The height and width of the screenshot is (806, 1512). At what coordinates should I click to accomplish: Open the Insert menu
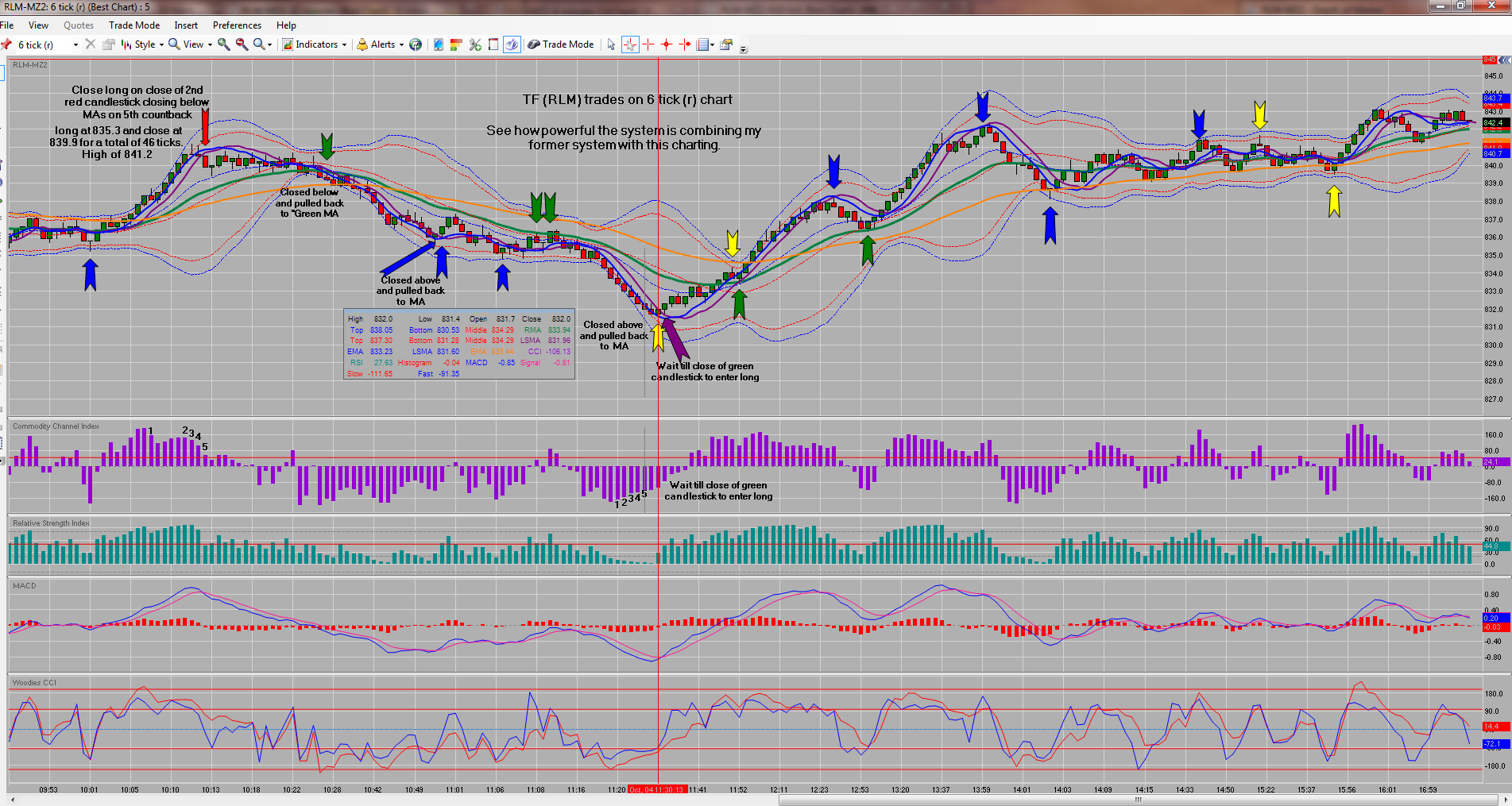186,25
